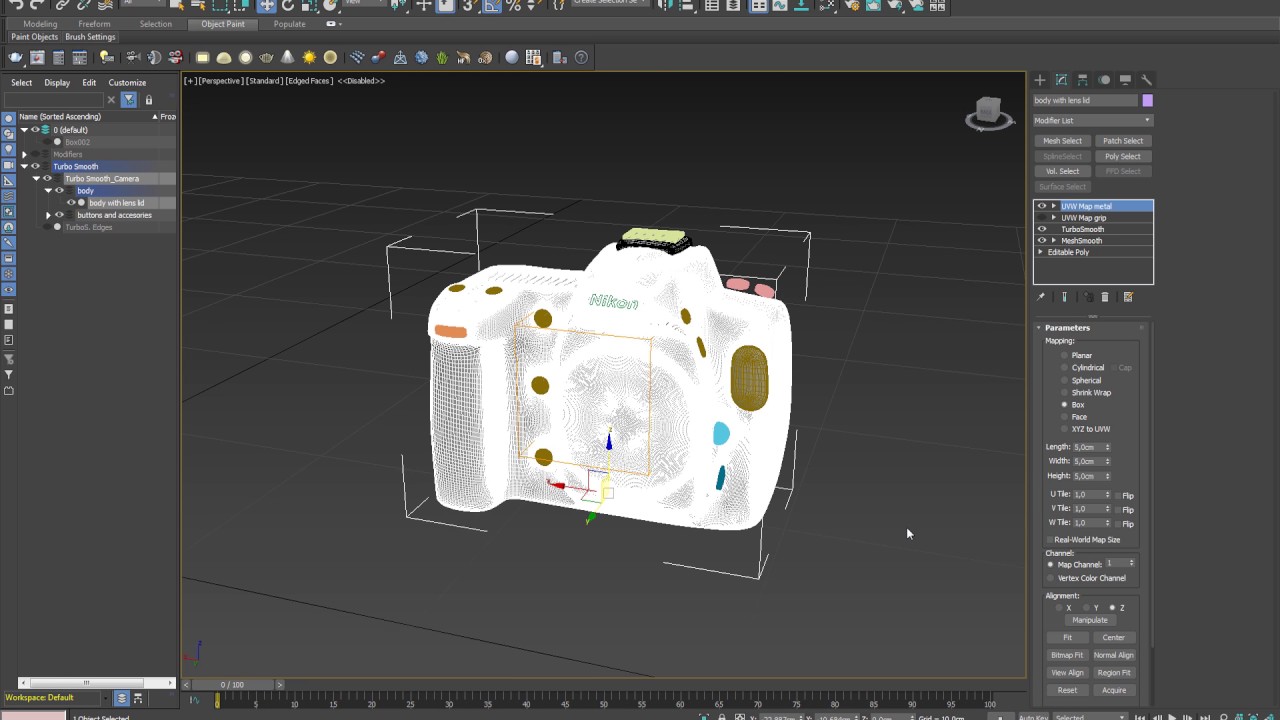The width and height of the screenshot is (1280, 720).
Task: Click the Mesh Select button
Action: click(1062, 141)
